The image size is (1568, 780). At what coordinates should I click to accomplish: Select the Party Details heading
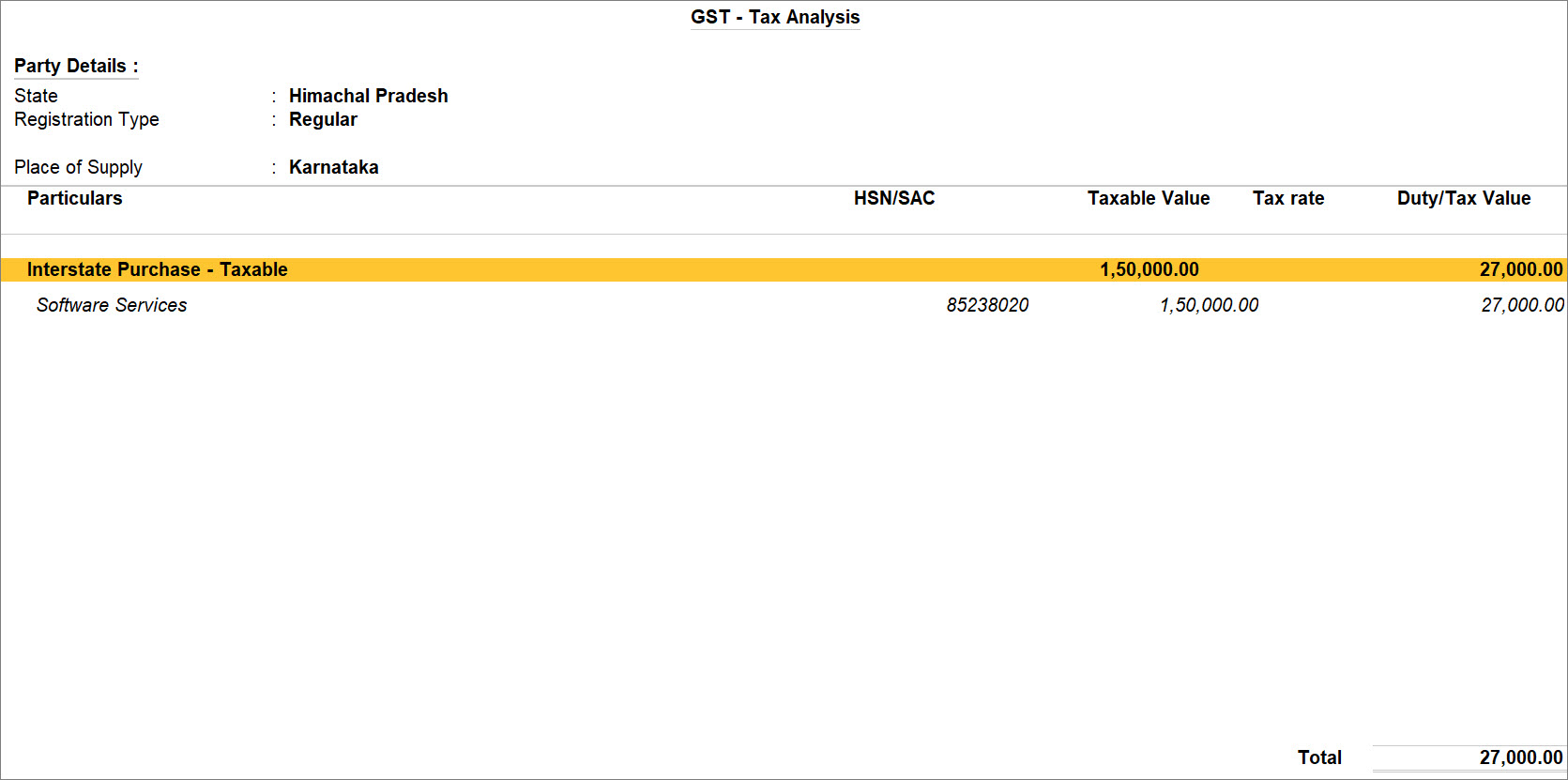tap(76, 66)
